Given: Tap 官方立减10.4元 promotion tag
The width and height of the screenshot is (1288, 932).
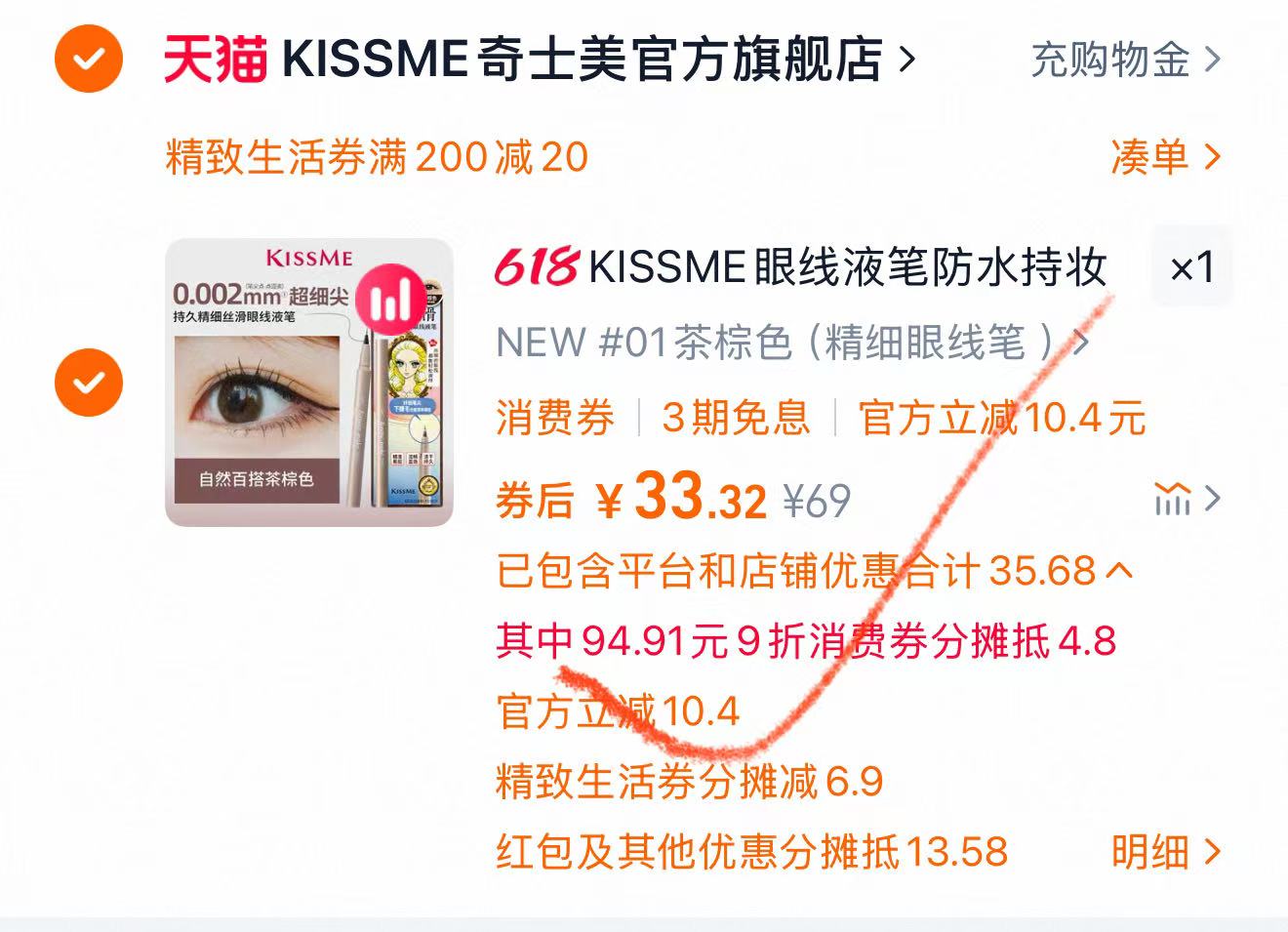Looking at the screenshot, I should click(1001, 419).
